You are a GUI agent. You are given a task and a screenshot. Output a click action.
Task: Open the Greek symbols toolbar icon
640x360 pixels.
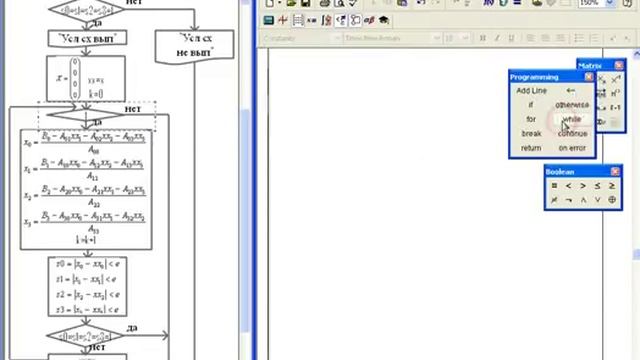[369, 20]
